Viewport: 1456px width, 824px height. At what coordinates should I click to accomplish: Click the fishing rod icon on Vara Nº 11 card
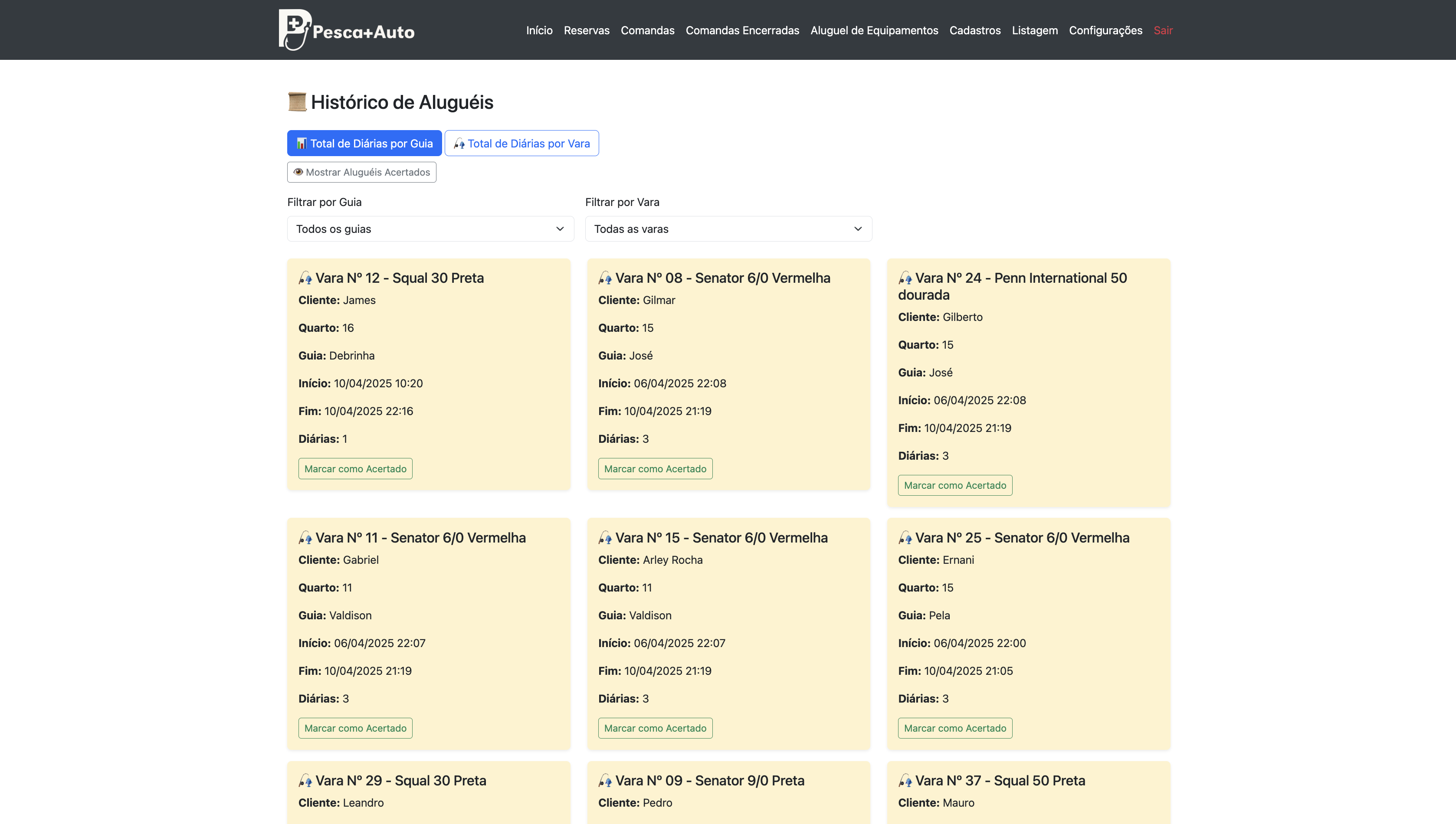pyautogui.click(x=305, y=538)
